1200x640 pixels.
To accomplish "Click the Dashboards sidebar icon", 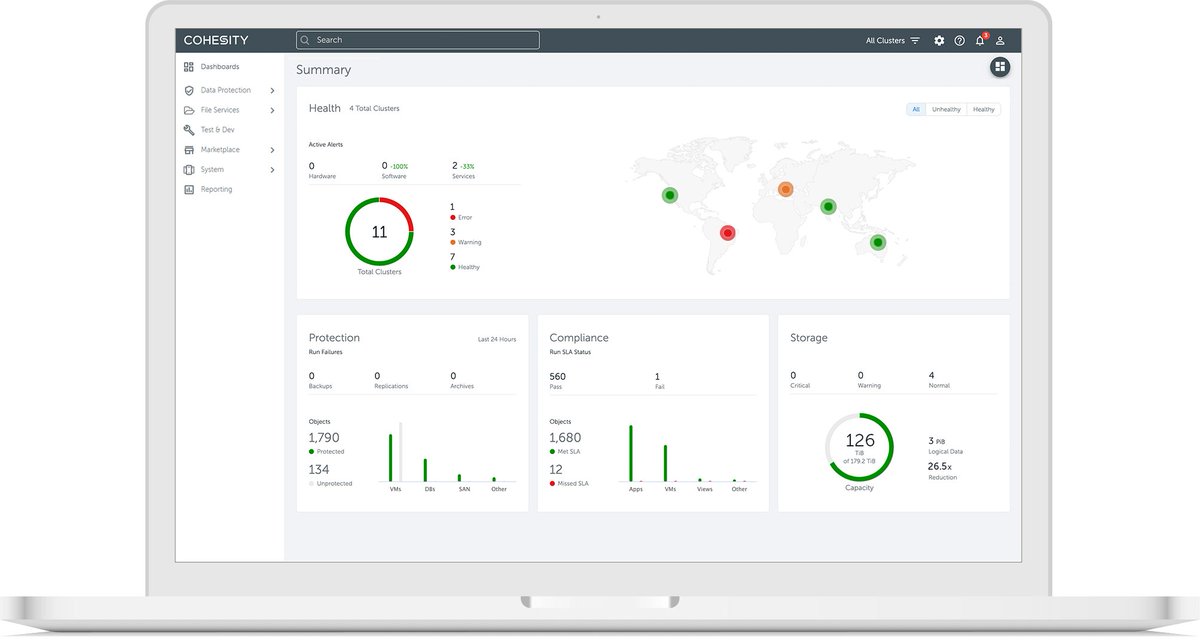I will [189, 67].
